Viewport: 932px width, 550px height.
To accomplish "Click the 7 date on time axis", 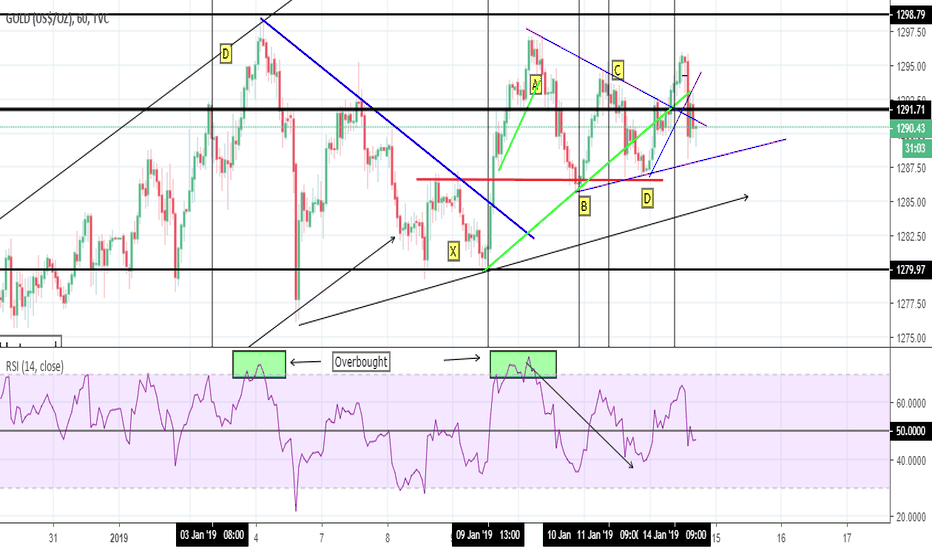I will coord(322,537).
